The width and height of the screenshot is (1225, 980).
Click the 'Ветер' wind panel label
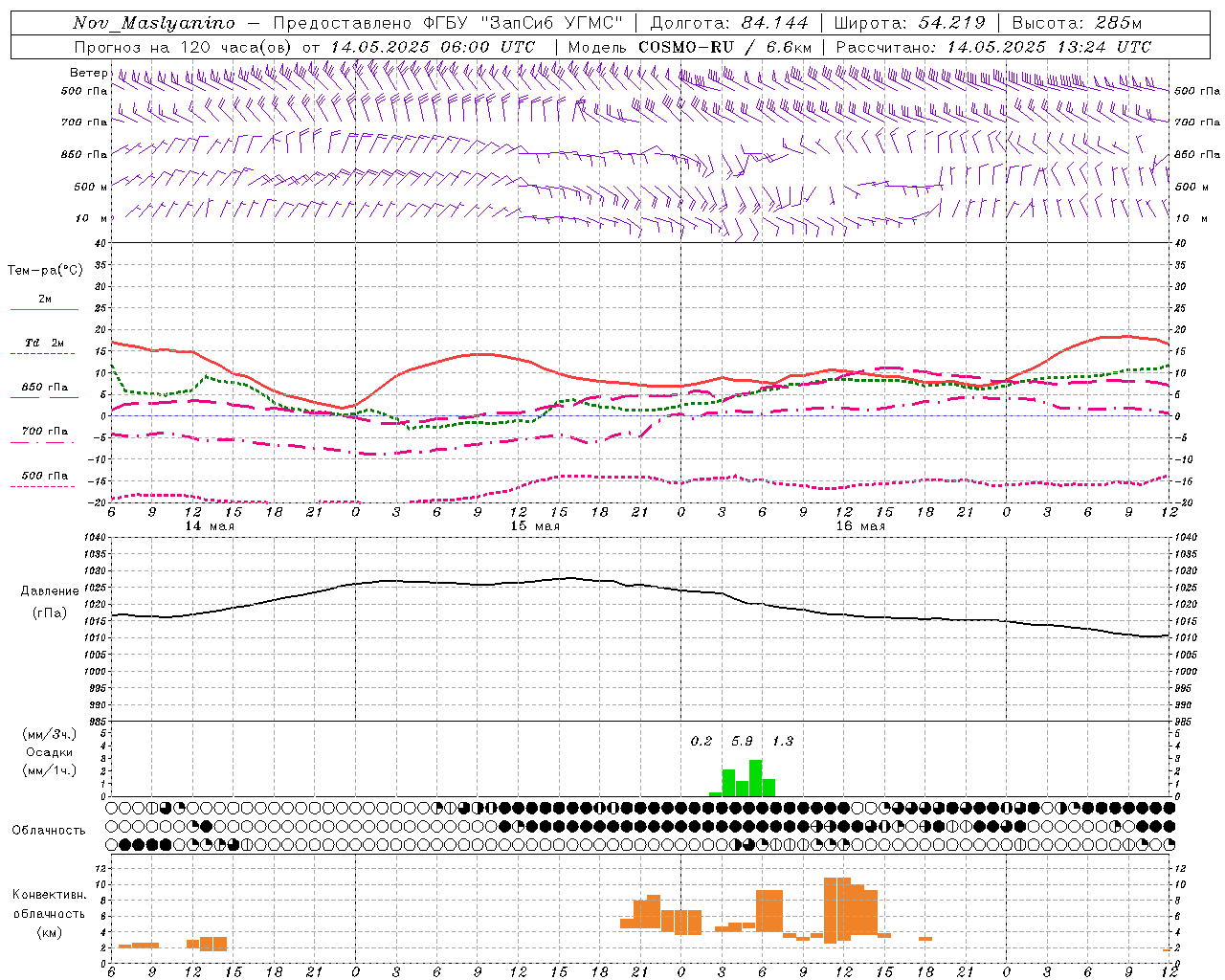click(88, 73)
